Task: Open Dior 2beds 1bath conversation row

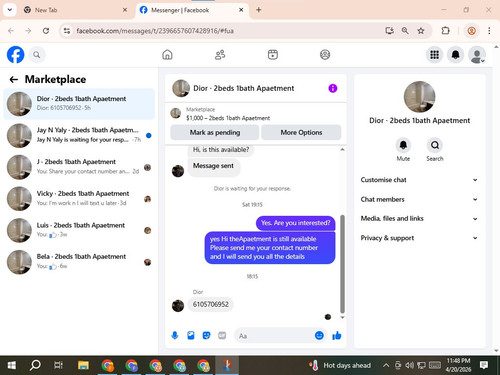Action: coord(79,104)
